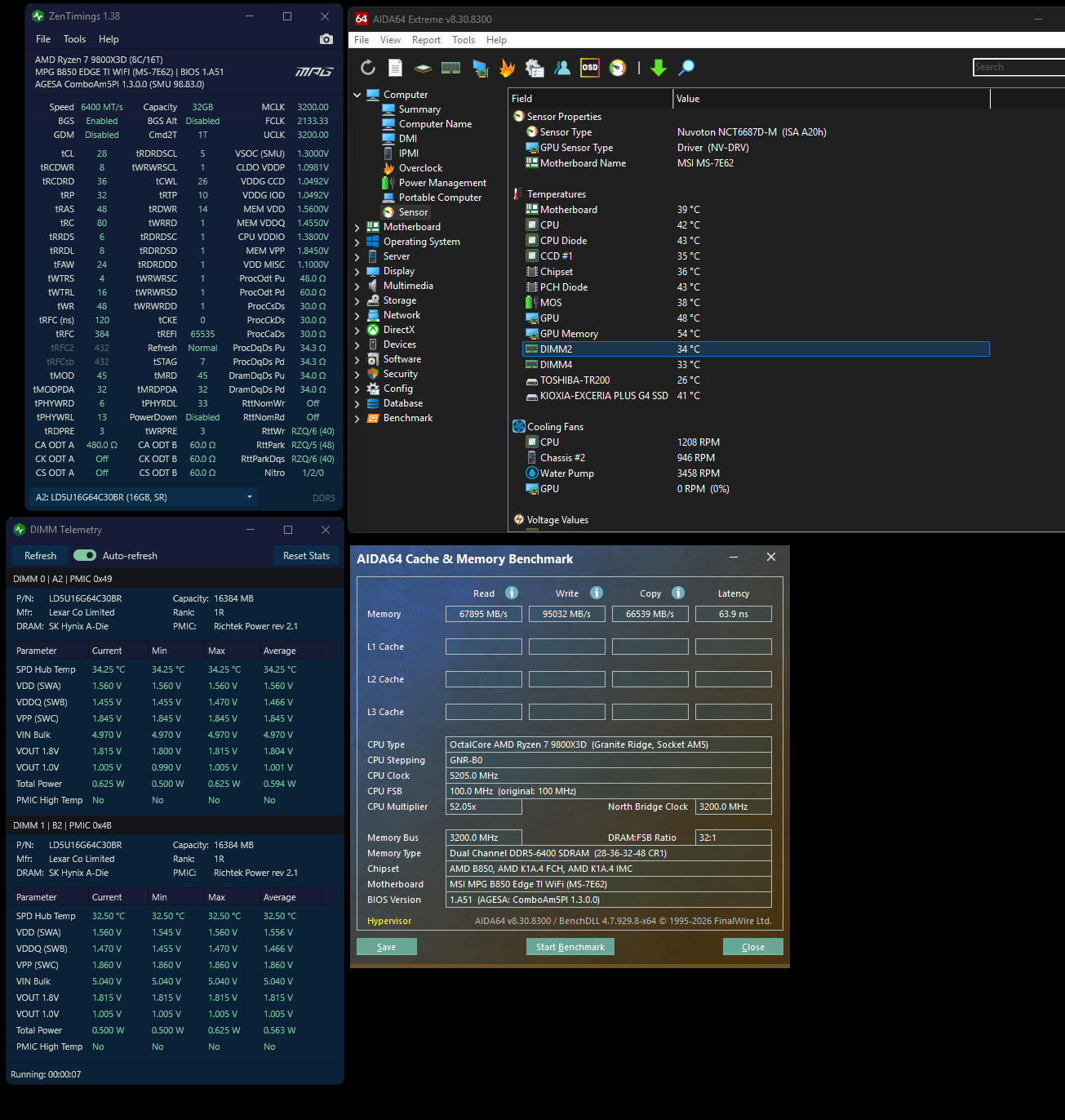Click the Power Management battery icon in tree
Screen dimensions: 1065x1120
(x=388, y=183)
